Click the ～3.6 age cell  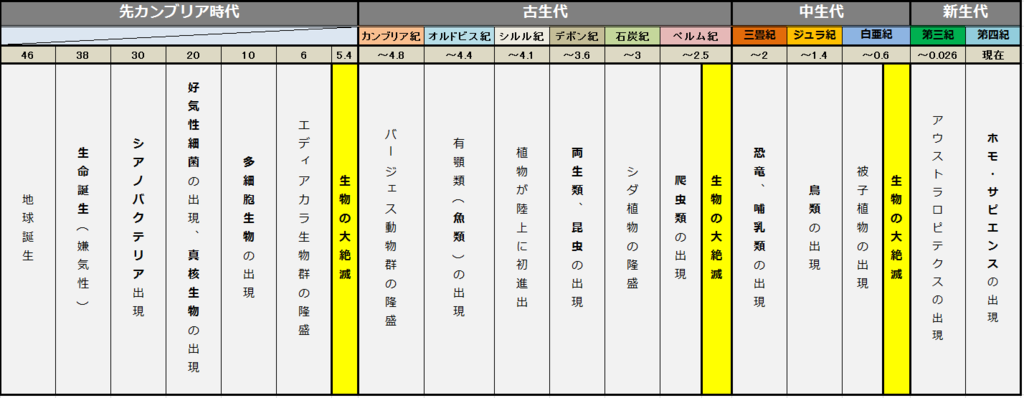577,55
